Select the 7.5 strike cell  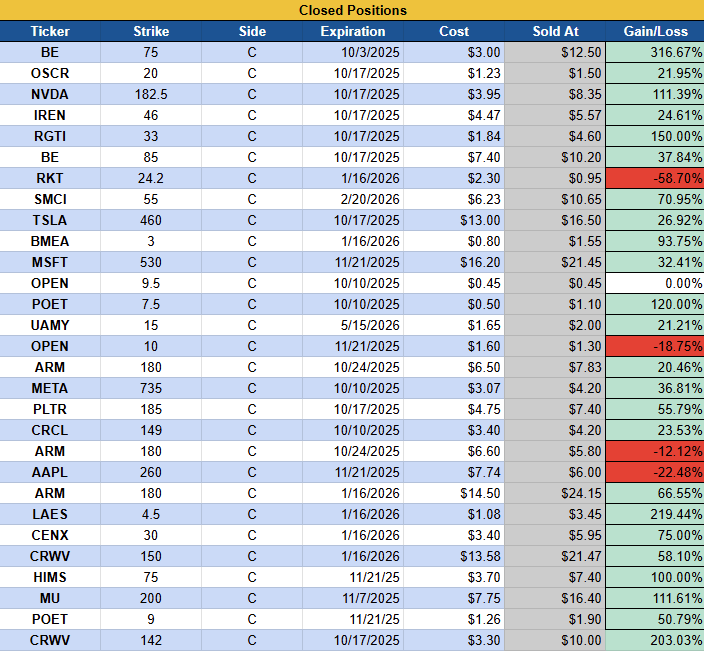point(151,304)
